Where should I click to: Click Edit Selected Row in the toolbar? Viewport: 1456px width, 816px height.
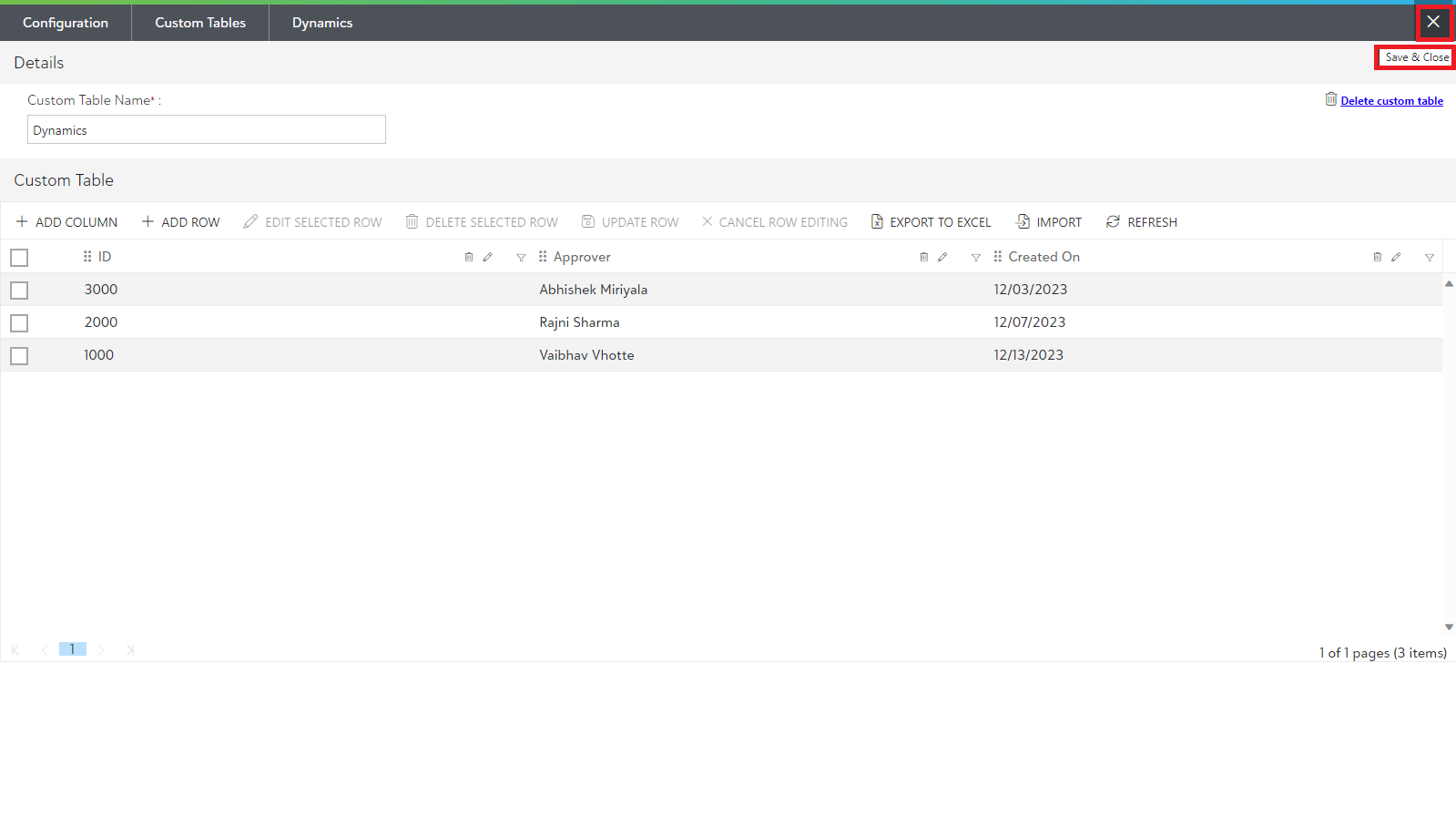pyautogui.click(x=312, y=222)
